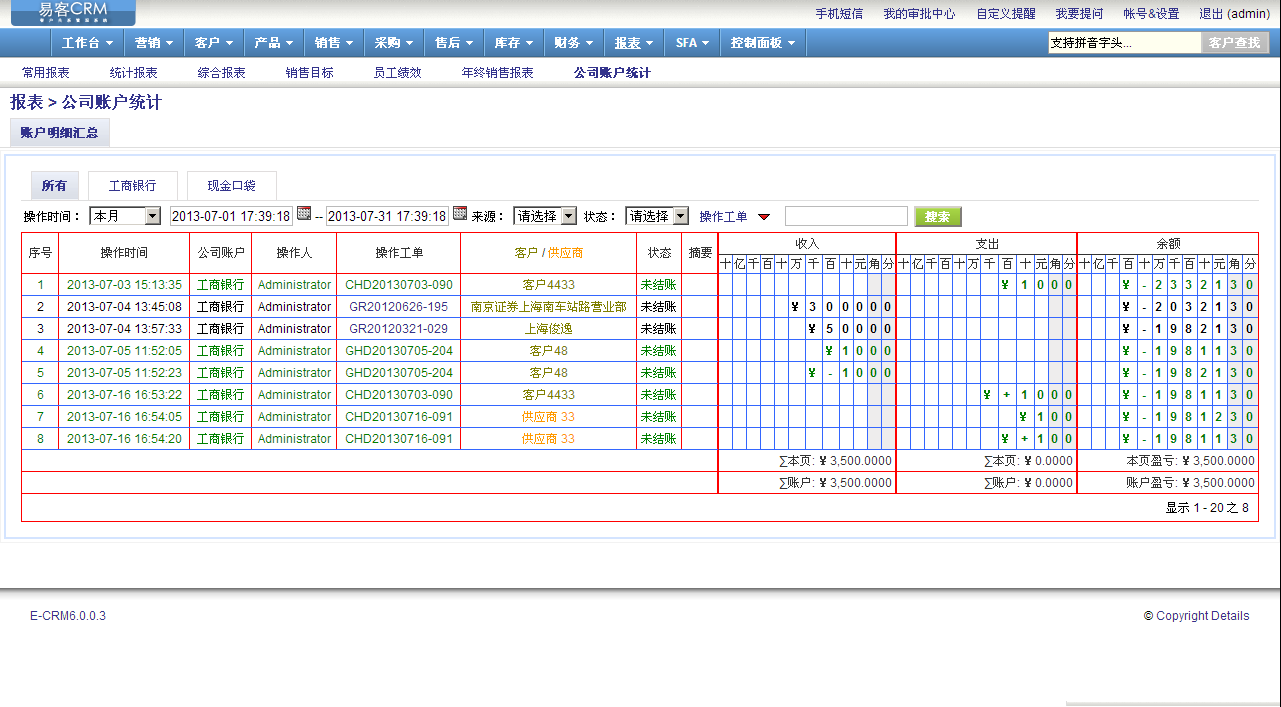Open customer link 上海俊逸

click(x=548, y=329)
